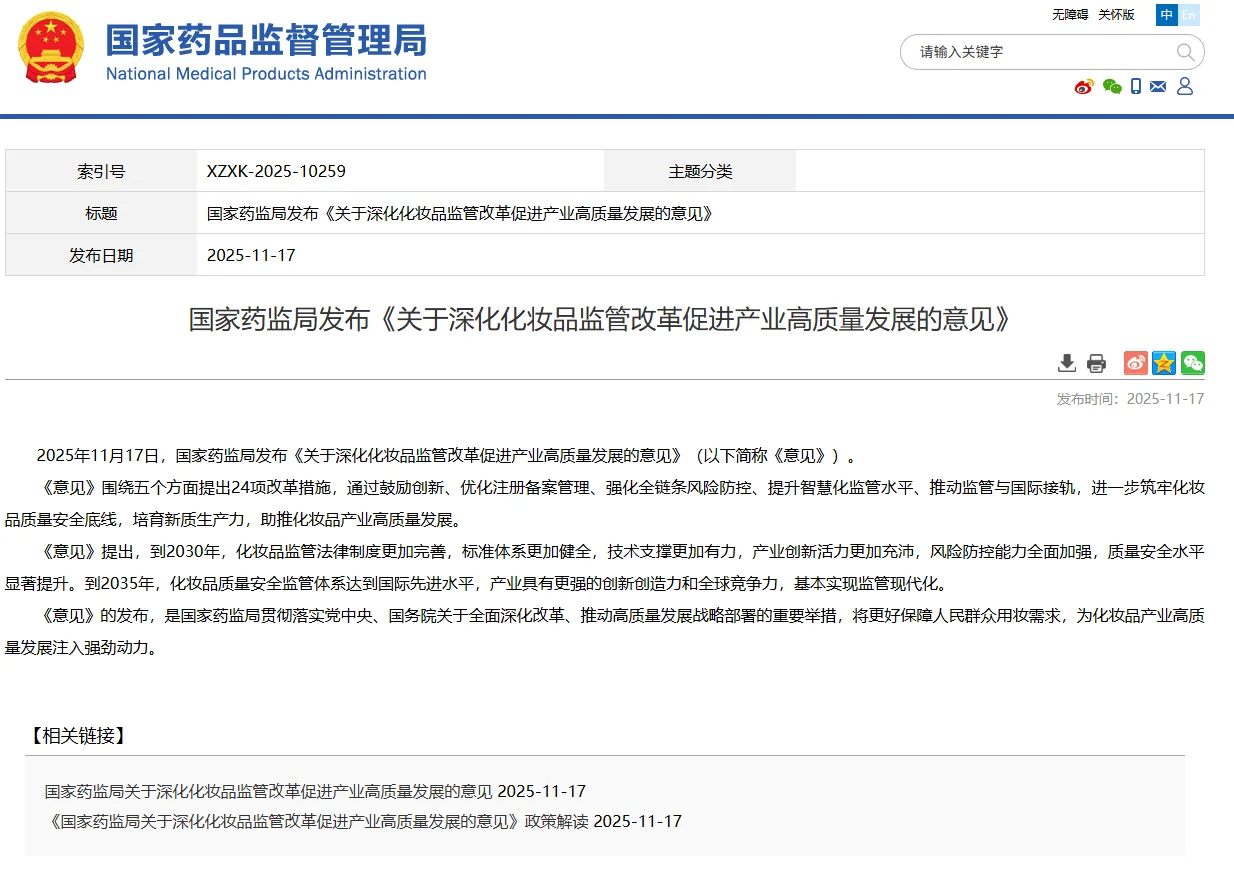Select the 中 language tab
1234x882 pixels.
click(1165, 15)
